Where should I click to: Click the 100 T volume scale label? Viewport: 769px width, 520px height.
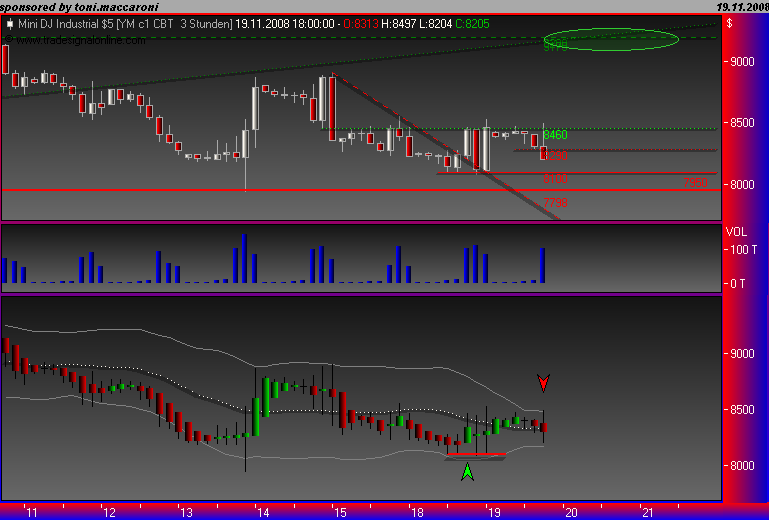coord(743,250)
